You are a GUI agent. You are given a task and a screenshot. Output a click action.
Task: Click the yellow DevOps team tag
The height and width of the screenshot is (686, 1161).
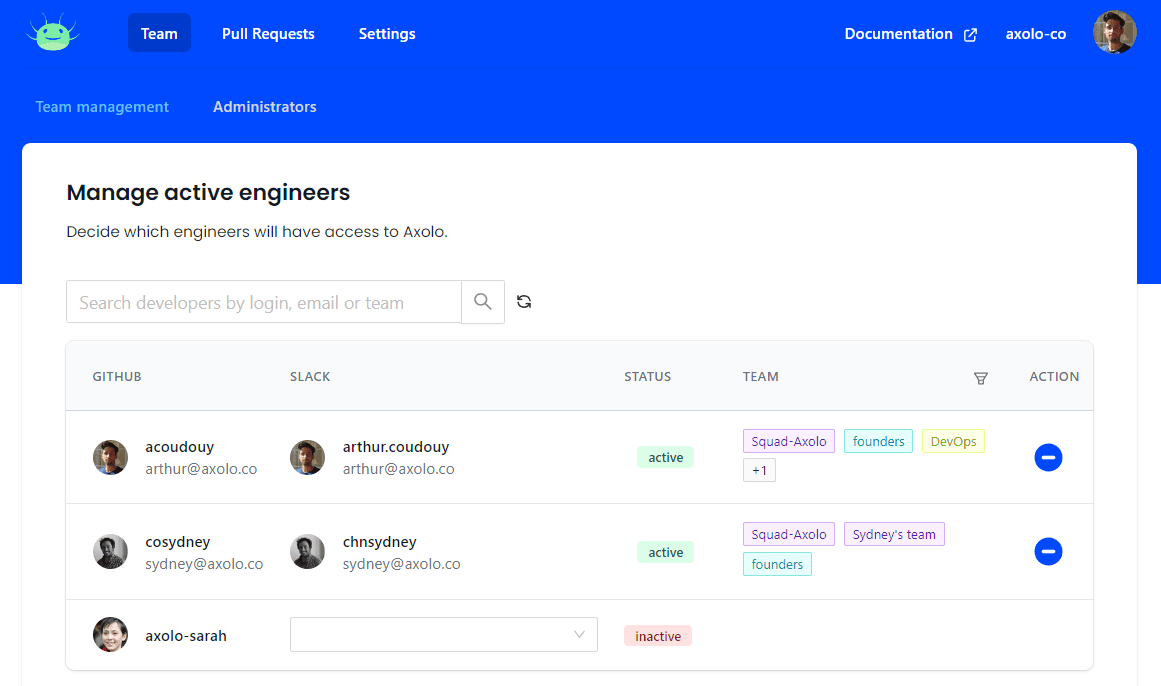tap(953, 442)
